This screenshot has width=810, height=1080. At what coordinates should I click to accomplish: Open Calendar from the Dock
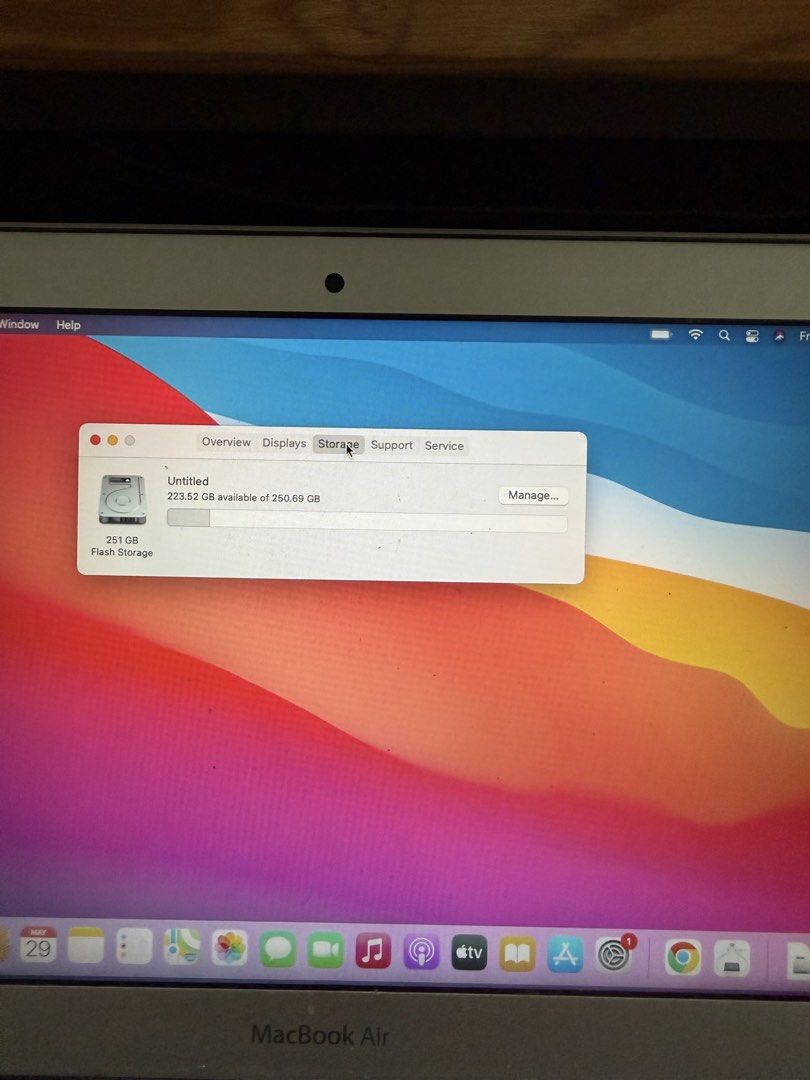38,944
